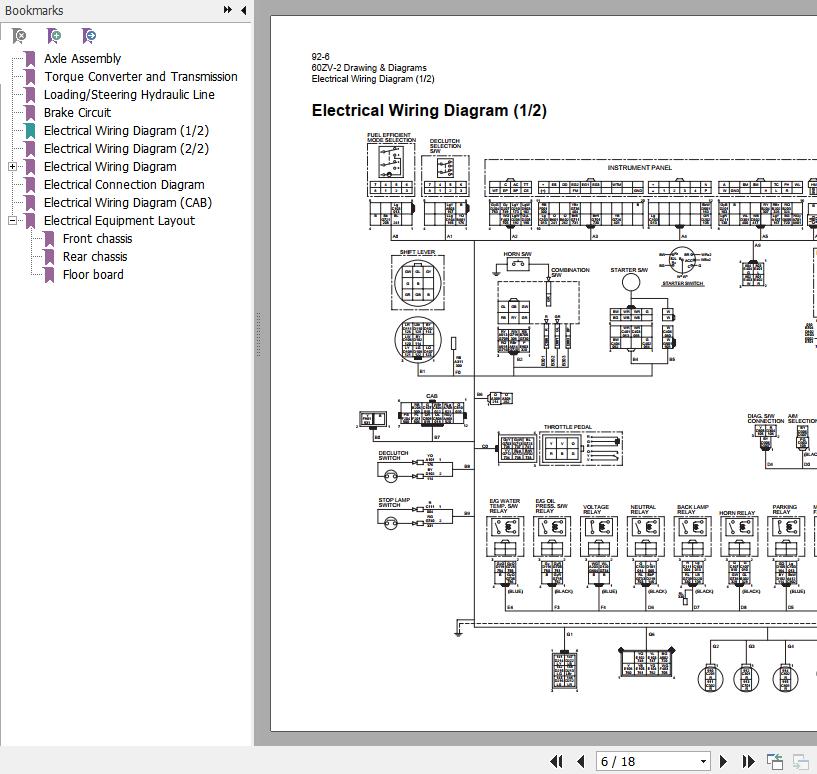
Task: Select the Brake Circuit bookmark
Action: (77, 113)
